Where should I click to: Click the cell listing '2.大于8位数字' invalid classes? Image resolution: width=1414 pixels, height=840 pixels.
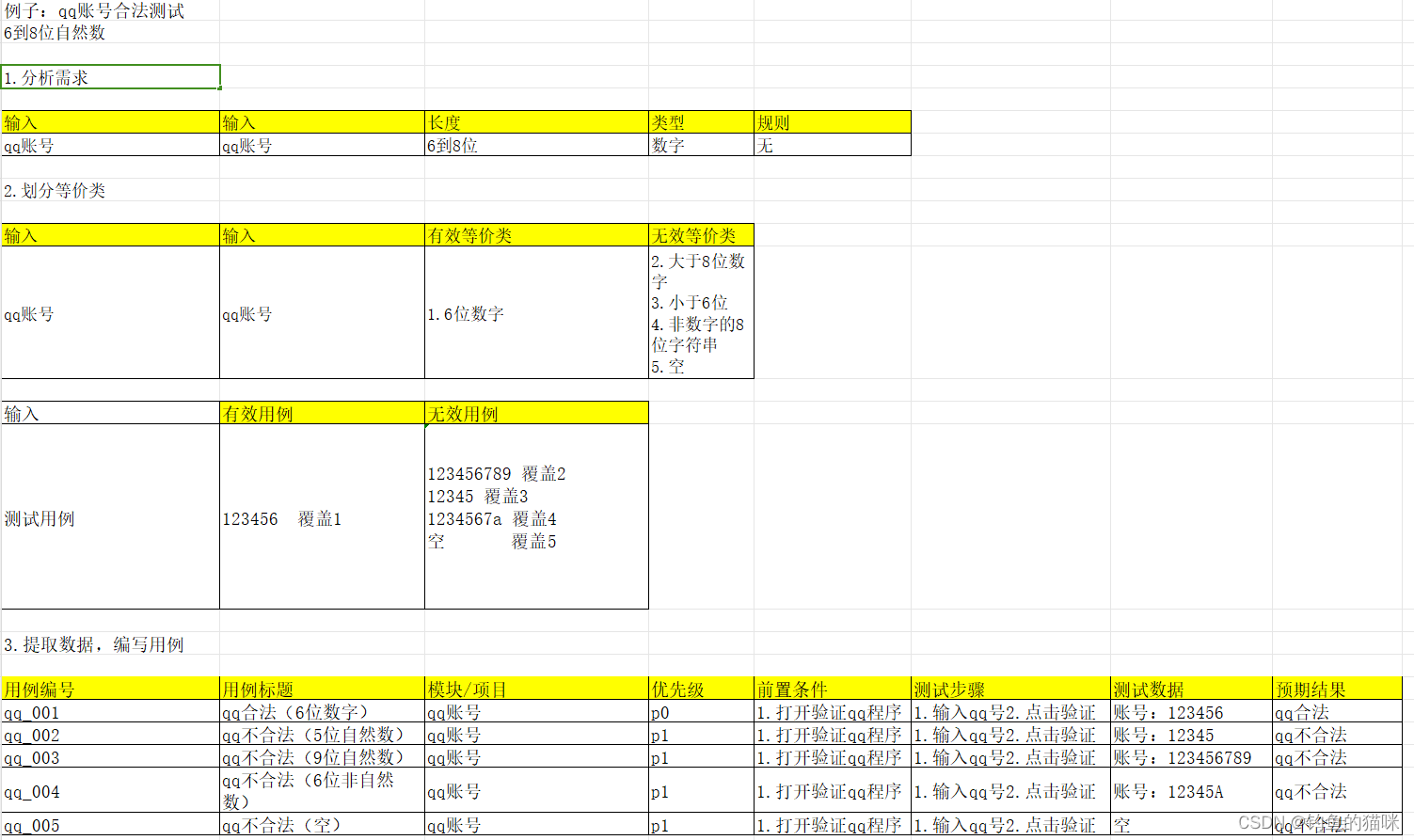701,313
